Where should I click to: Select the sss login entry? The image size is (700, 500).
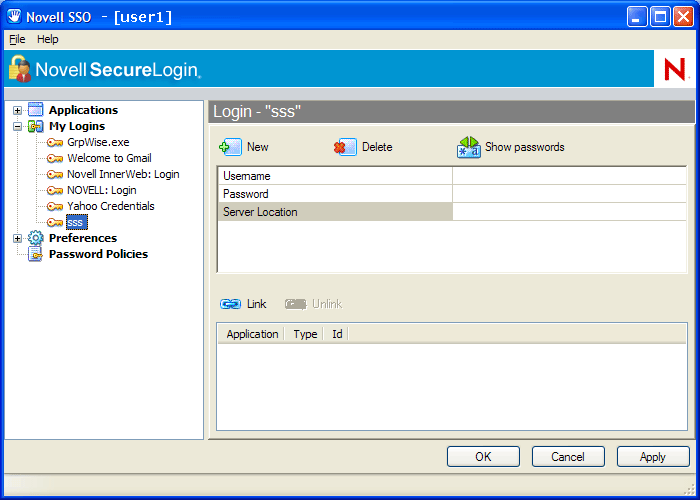point(76,222)
